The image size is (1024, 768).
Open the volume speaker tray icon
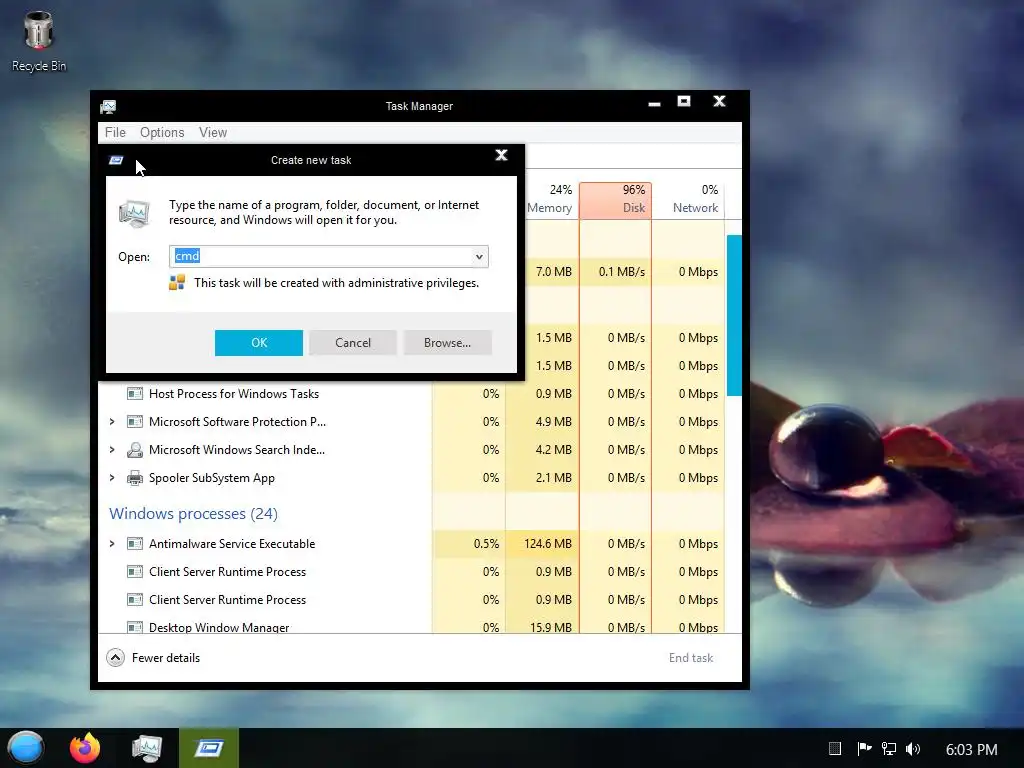click(x=913, y=748)
